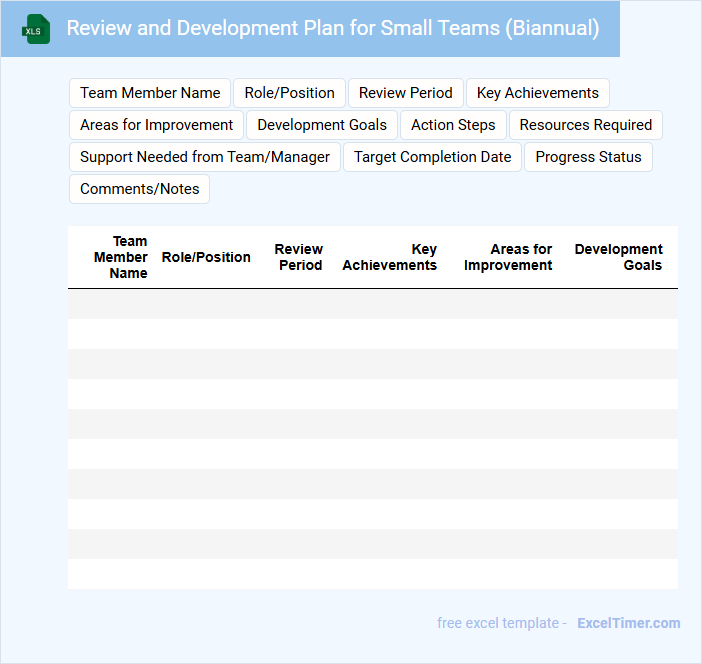Image resolution: width=702 pixels, height=664 pixels.
Task: Click the first empty table row
Action: 372,304
